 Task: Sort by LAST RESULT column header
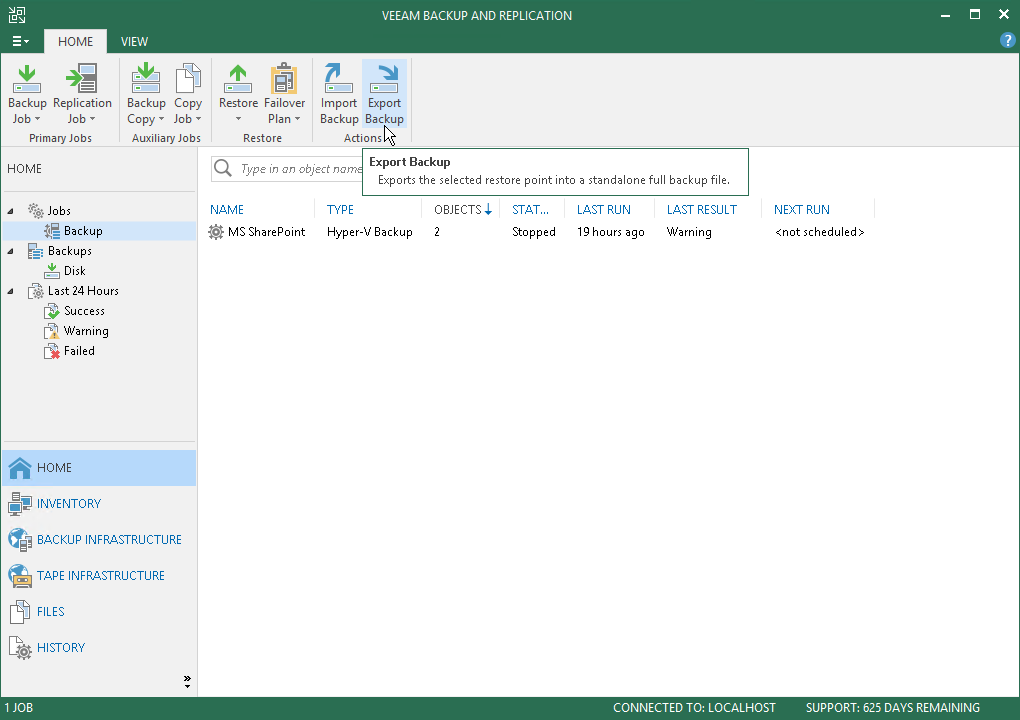click(702, 210)
